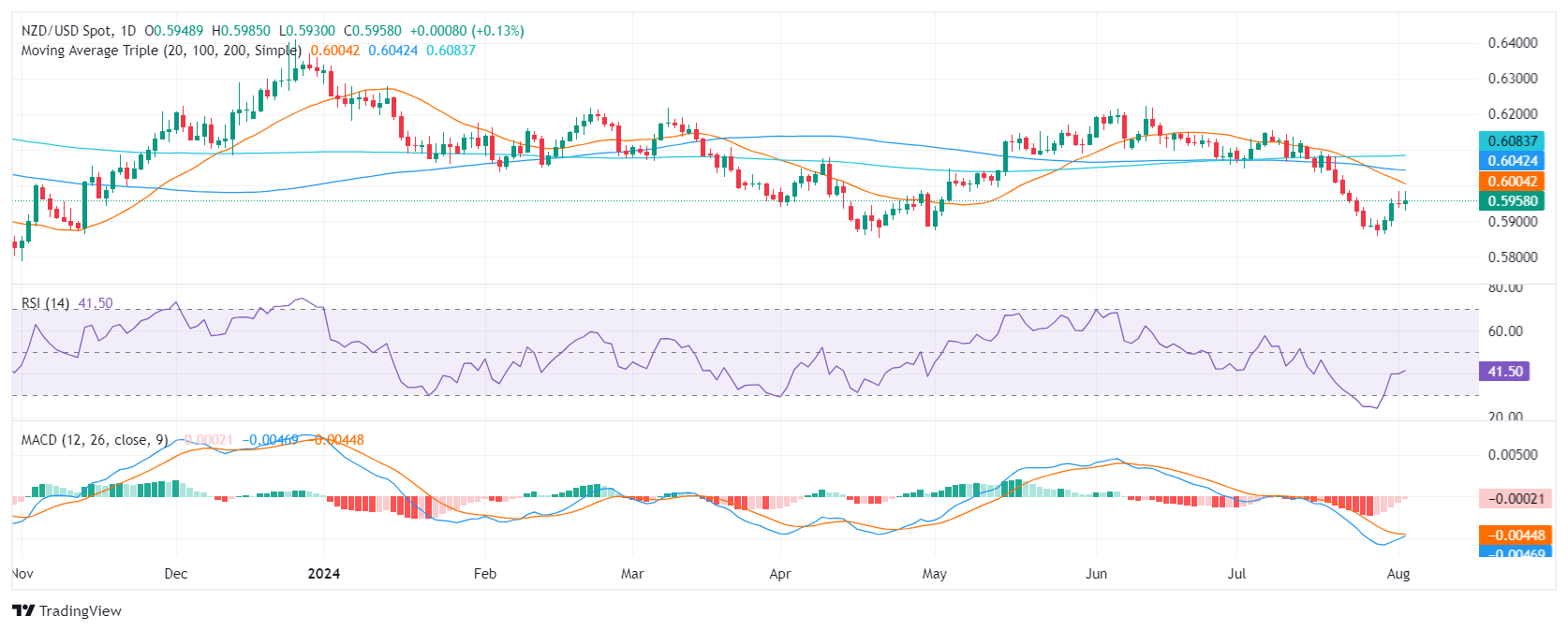
Task: Click the purple 41.50 RSI value tag
Action: [1505, 372]
